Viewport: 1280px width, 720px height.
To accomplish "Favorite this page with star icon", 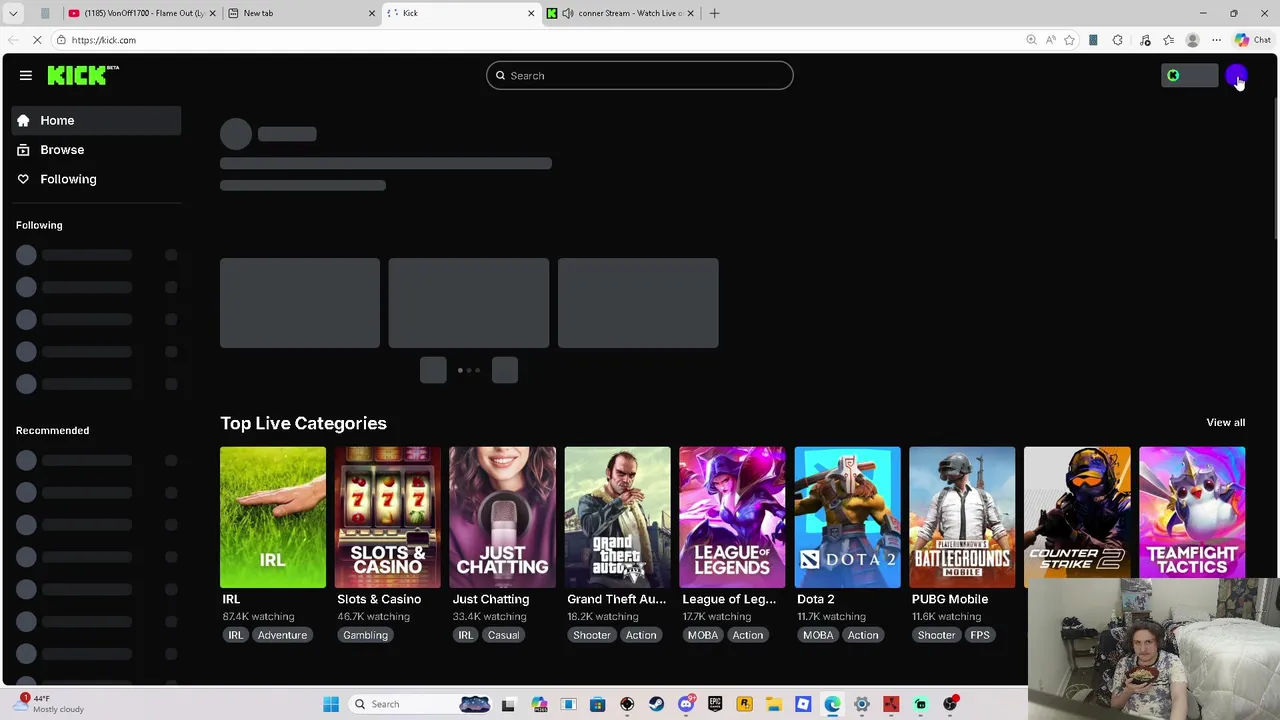I will click(x=1069, y=40).
